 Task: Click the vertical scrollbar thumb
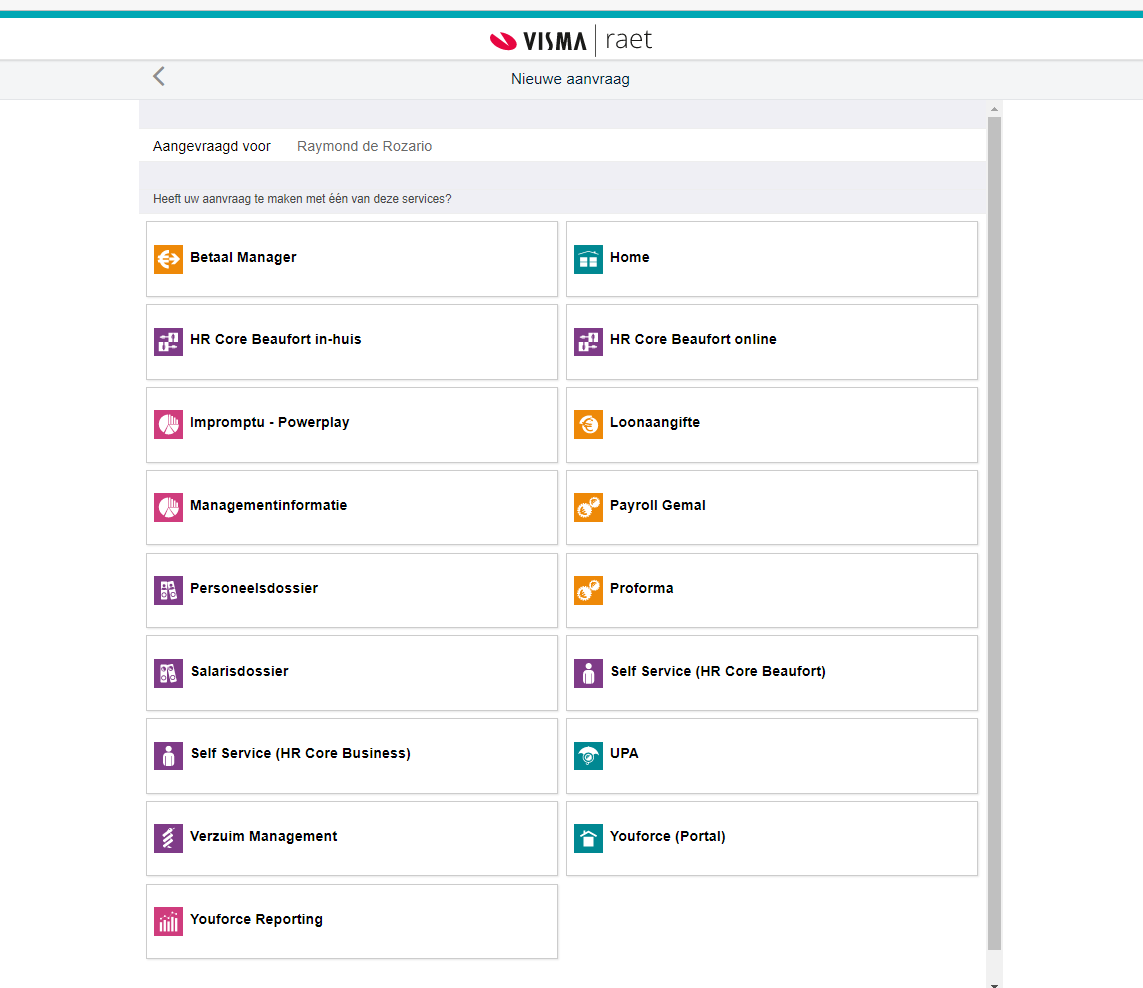coord(994,533)
